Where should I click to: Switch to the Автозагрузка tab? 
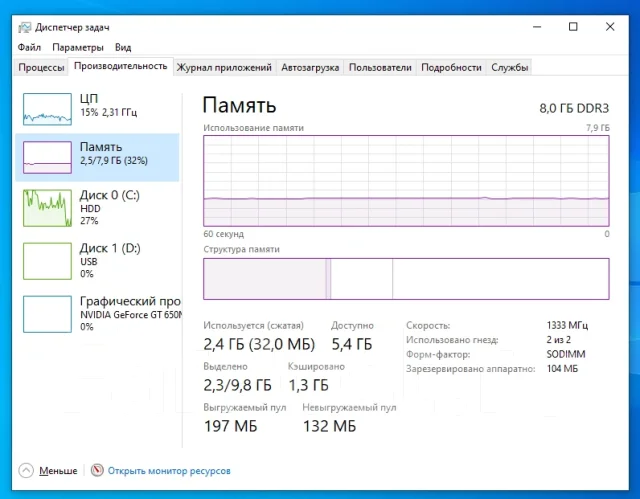pyautogui.click(x=310, y=67)
